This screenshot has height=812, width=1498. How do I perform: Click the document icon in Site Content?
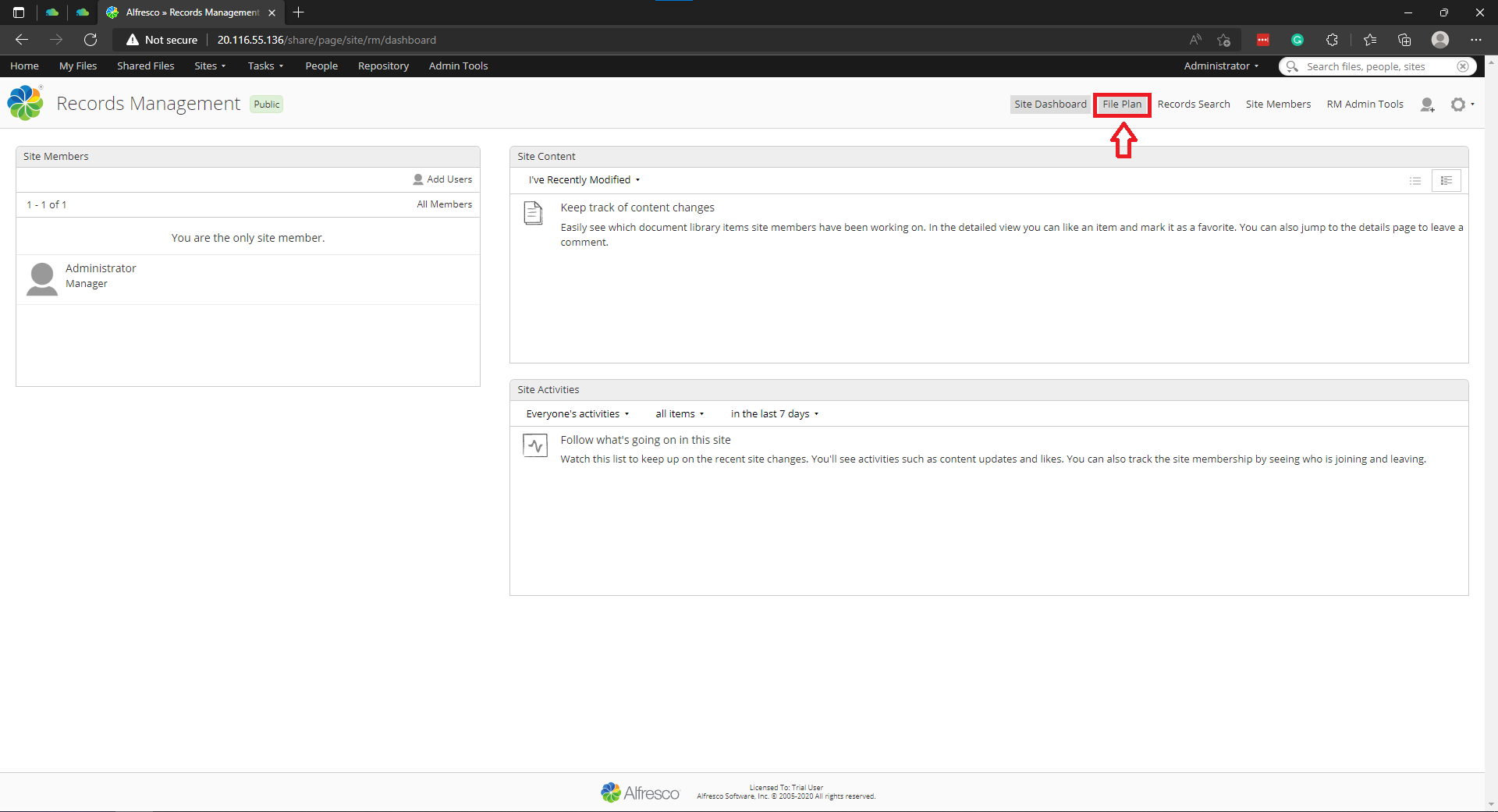click(533, 212)
